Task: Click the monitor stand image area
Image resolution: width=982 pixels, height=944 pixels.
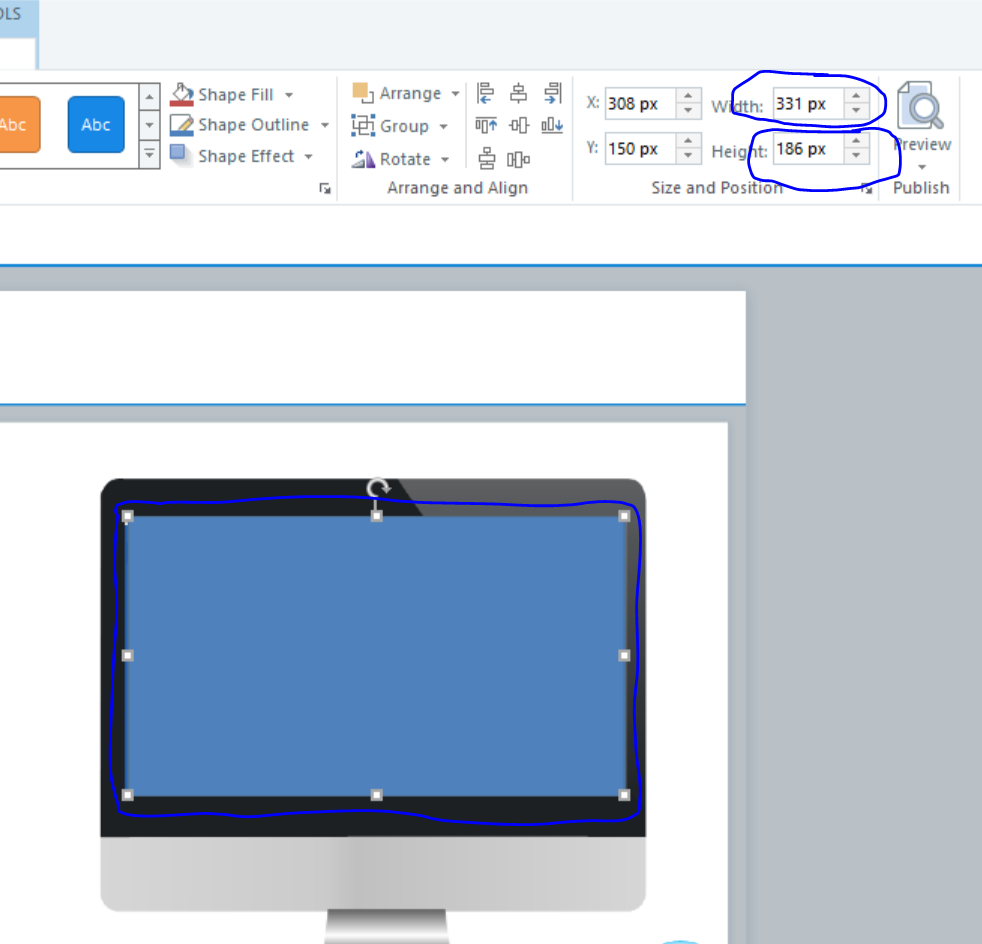Action: (x=386, y=926)
